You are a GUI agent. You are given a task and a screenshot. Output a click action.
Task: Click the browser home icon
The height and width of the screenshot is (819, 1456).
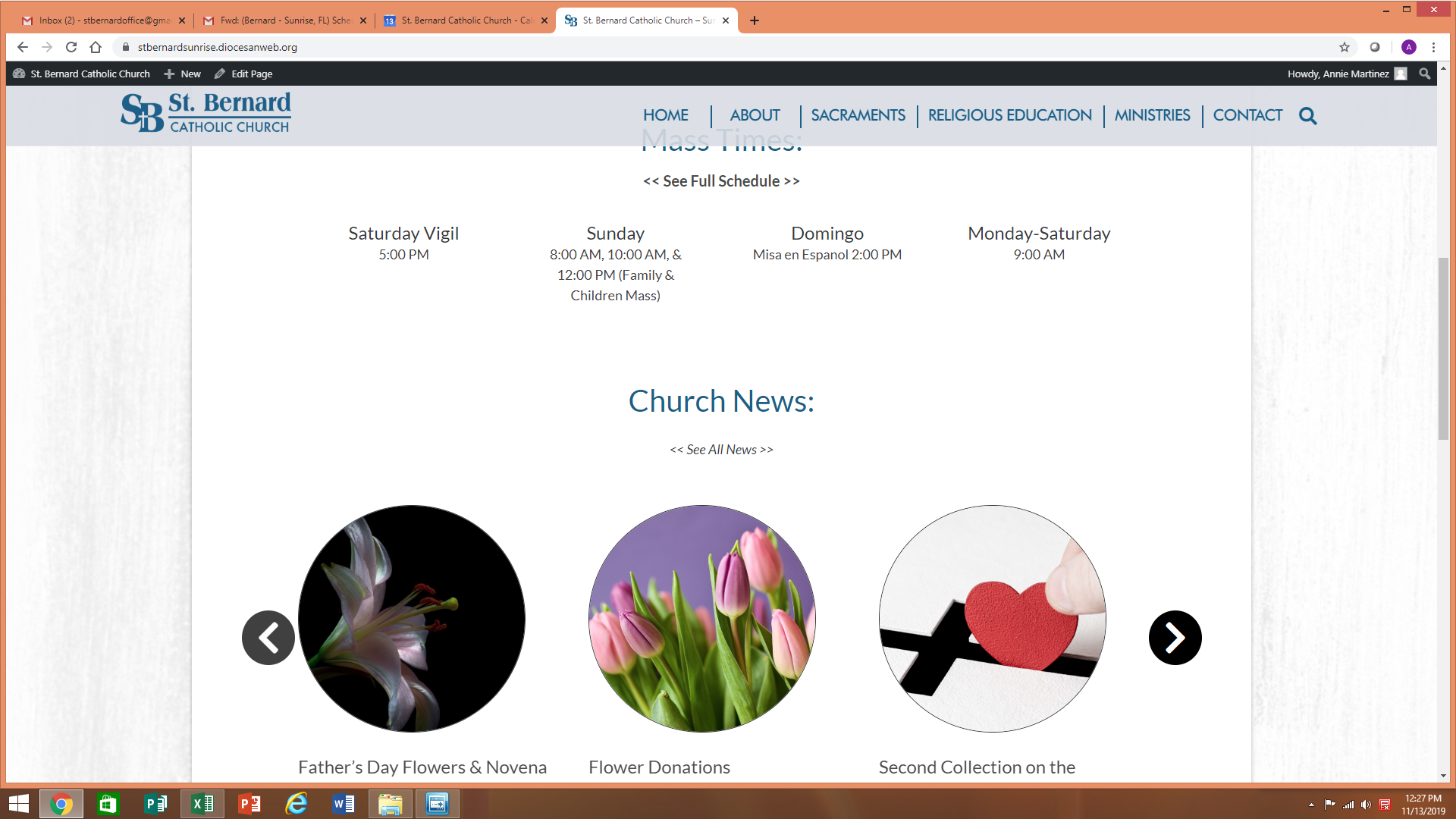(x=96, y=47)
